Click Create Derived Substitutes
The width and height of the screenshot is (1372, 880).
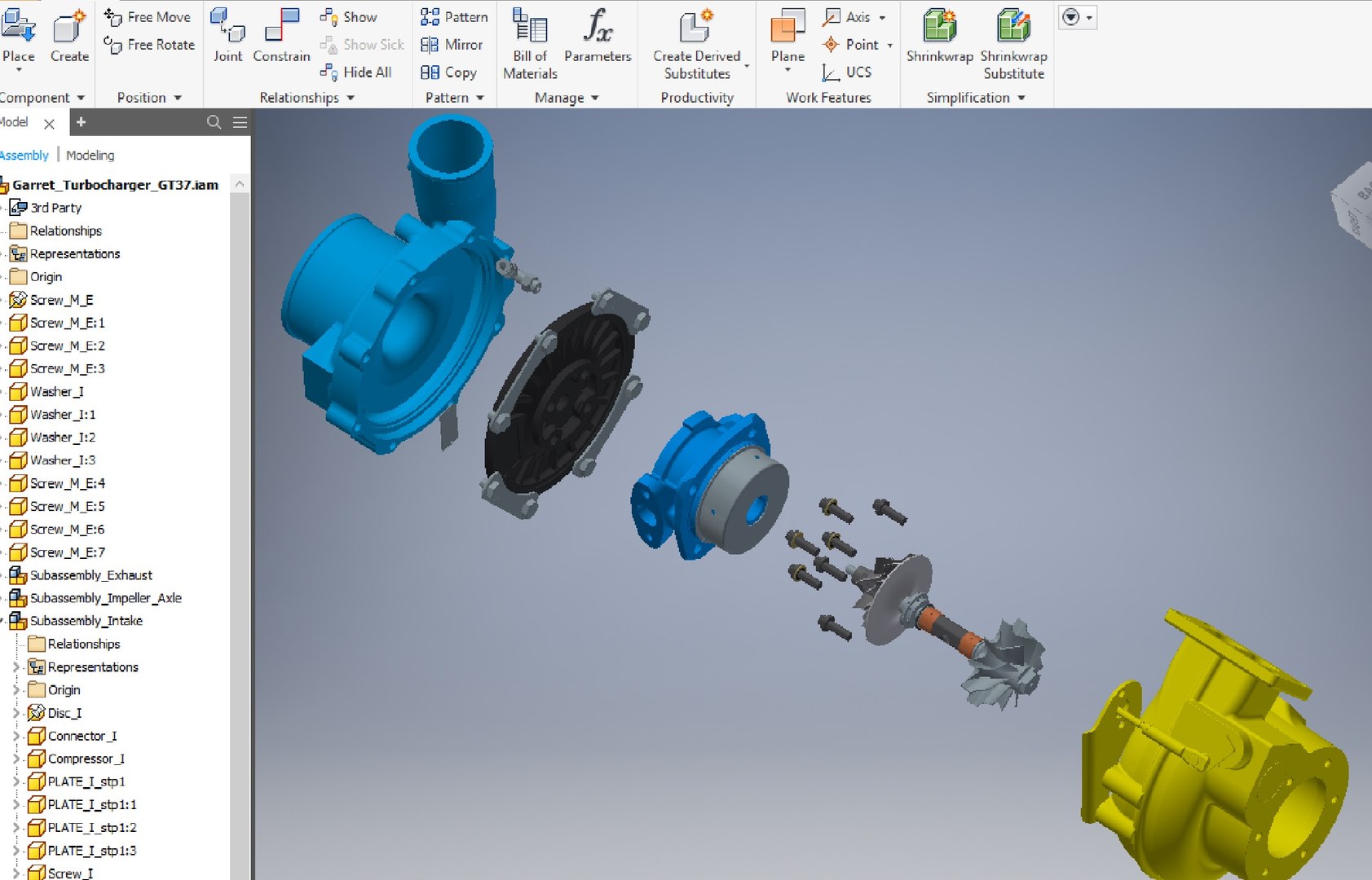tap(697, 44)
